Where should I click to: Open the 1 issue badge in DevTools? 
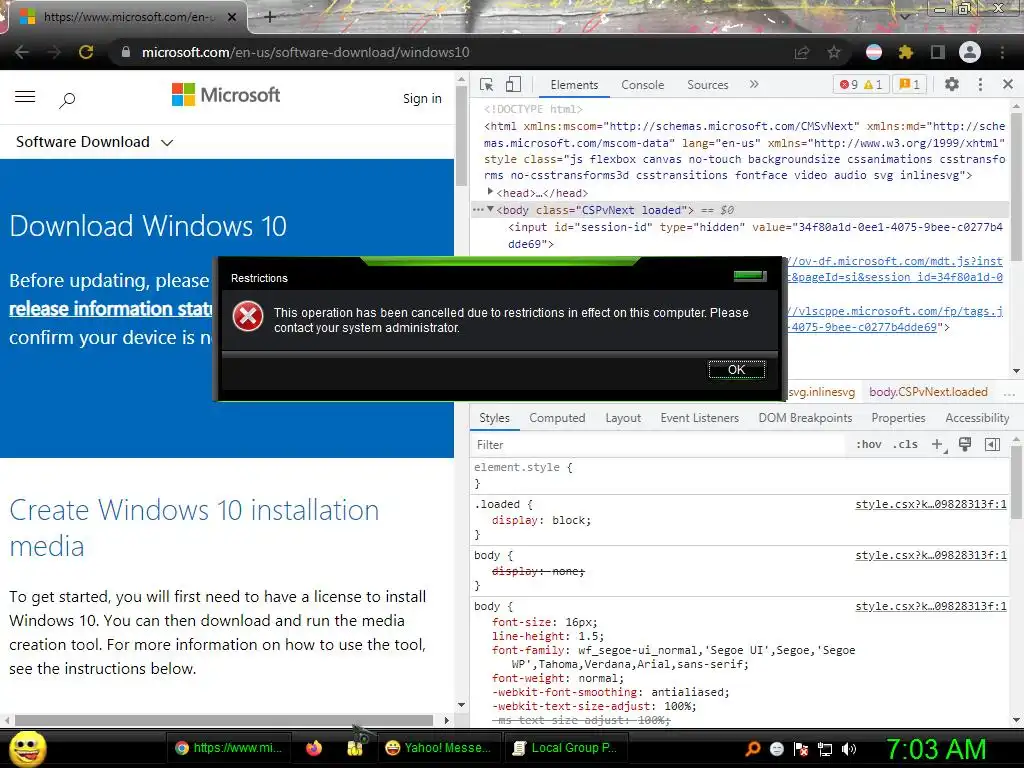[909, 85]
